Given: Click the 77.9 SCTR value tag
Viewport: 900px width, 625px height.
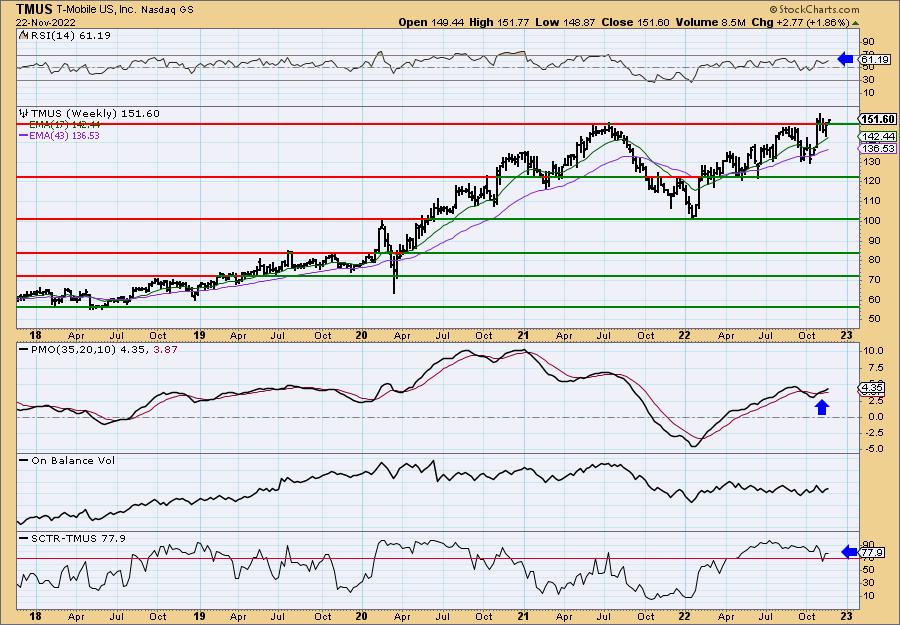Looking at the screenshot, I should click(x=872, y=553).
